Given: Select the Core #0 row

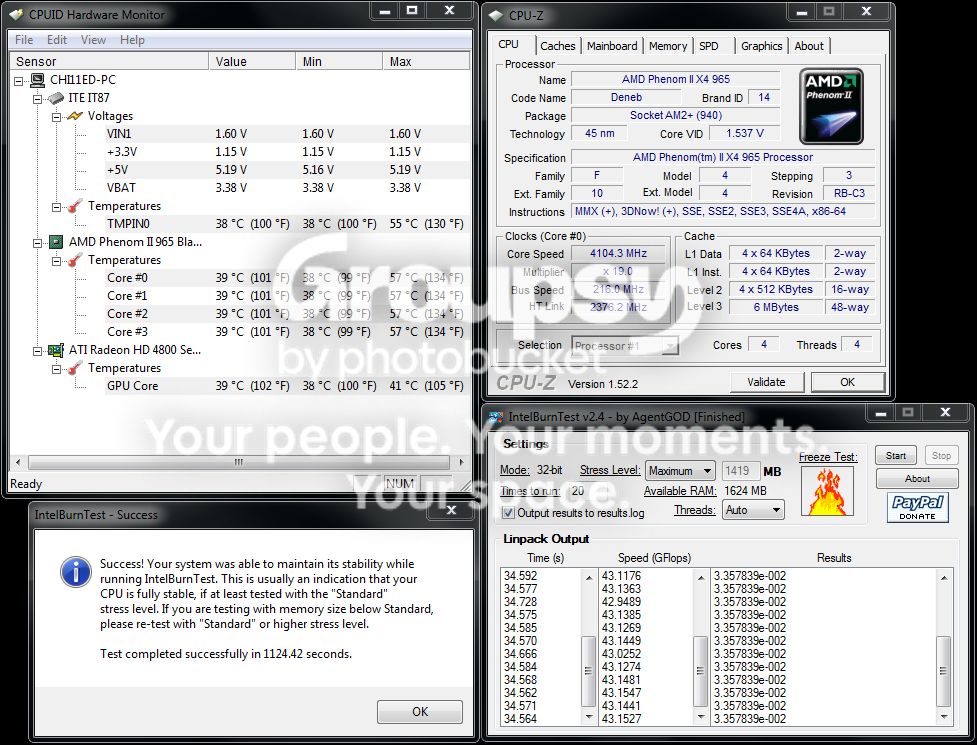Looking at the screenshot, I should (286, 278).
